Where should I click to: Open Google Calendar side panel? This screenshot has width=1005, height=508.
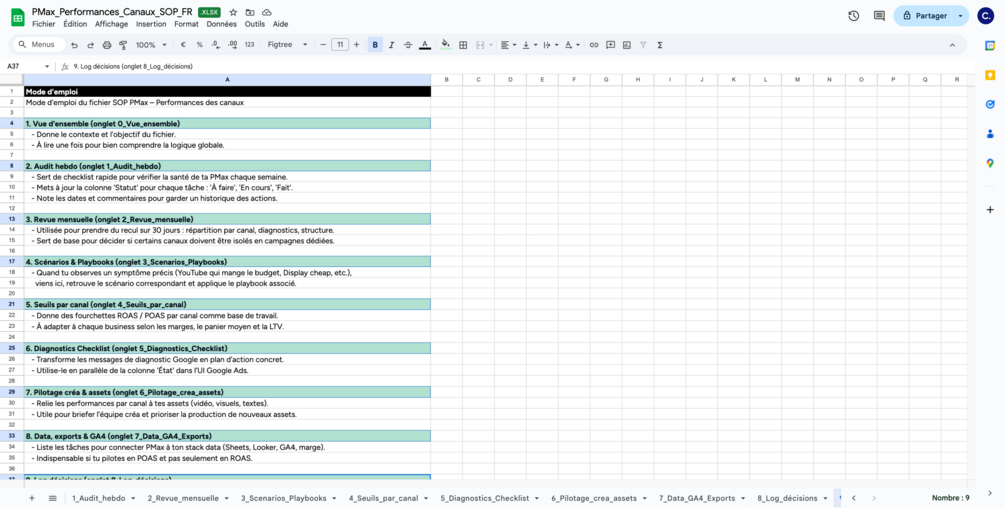(990, 45)
